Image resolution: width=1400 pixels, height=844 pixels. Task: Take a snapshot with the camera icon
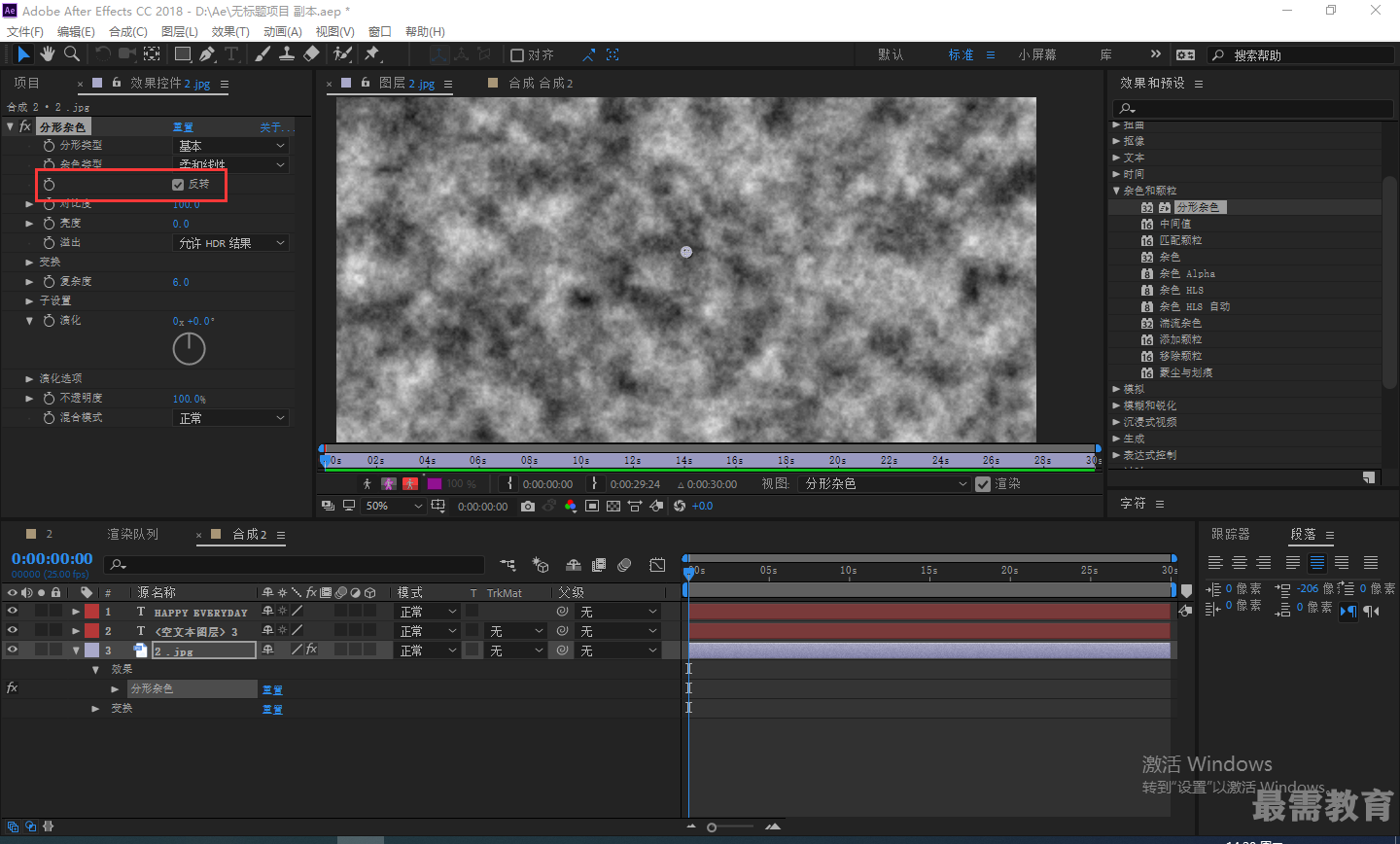point(528,506)
